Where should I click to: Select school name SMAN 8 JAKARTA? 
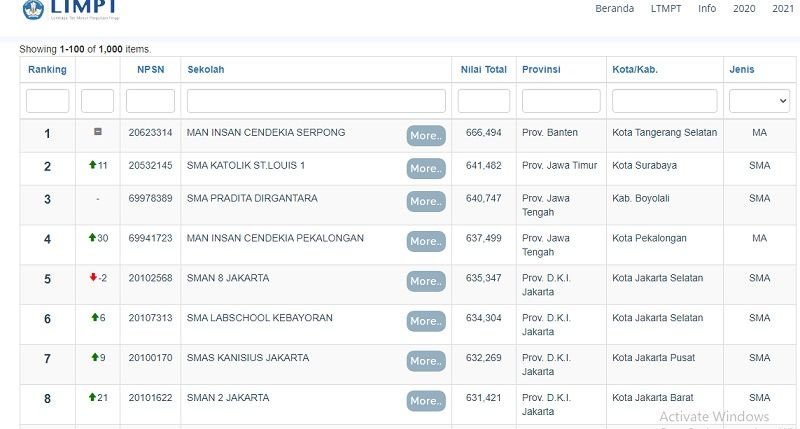tap(228, 277)
